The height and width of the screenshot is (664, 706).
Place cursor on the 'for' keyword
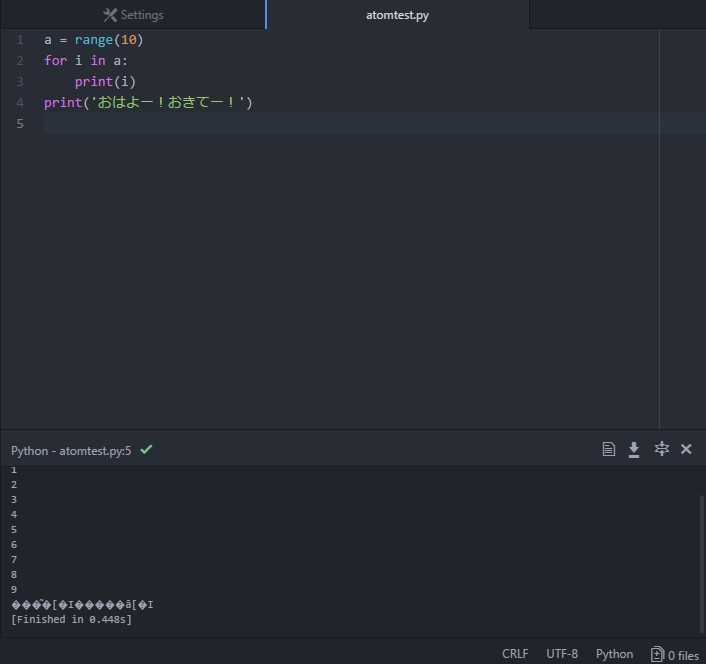(55, 61)
